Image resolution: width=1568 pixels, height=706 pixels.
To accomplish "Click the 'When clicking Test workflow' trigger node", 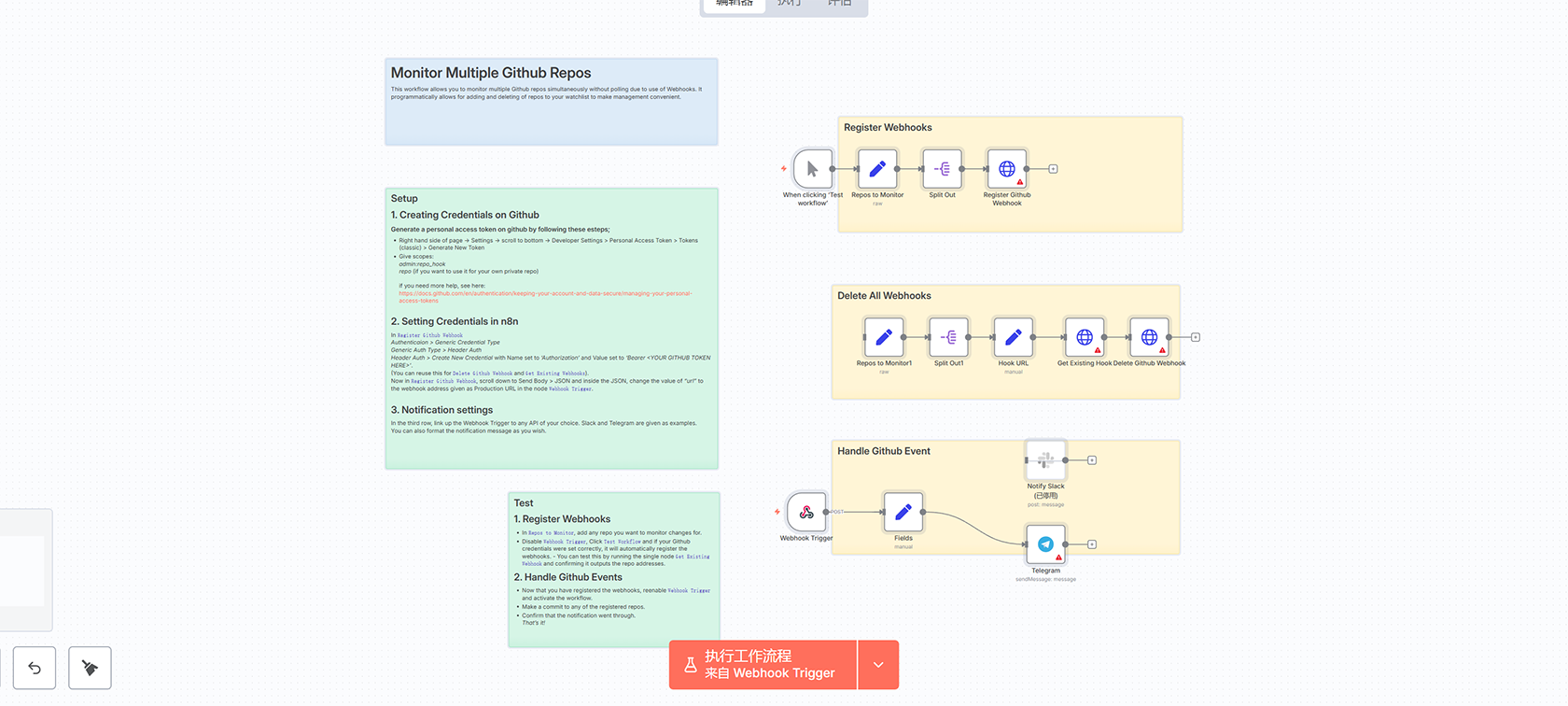I will (812, 169).
